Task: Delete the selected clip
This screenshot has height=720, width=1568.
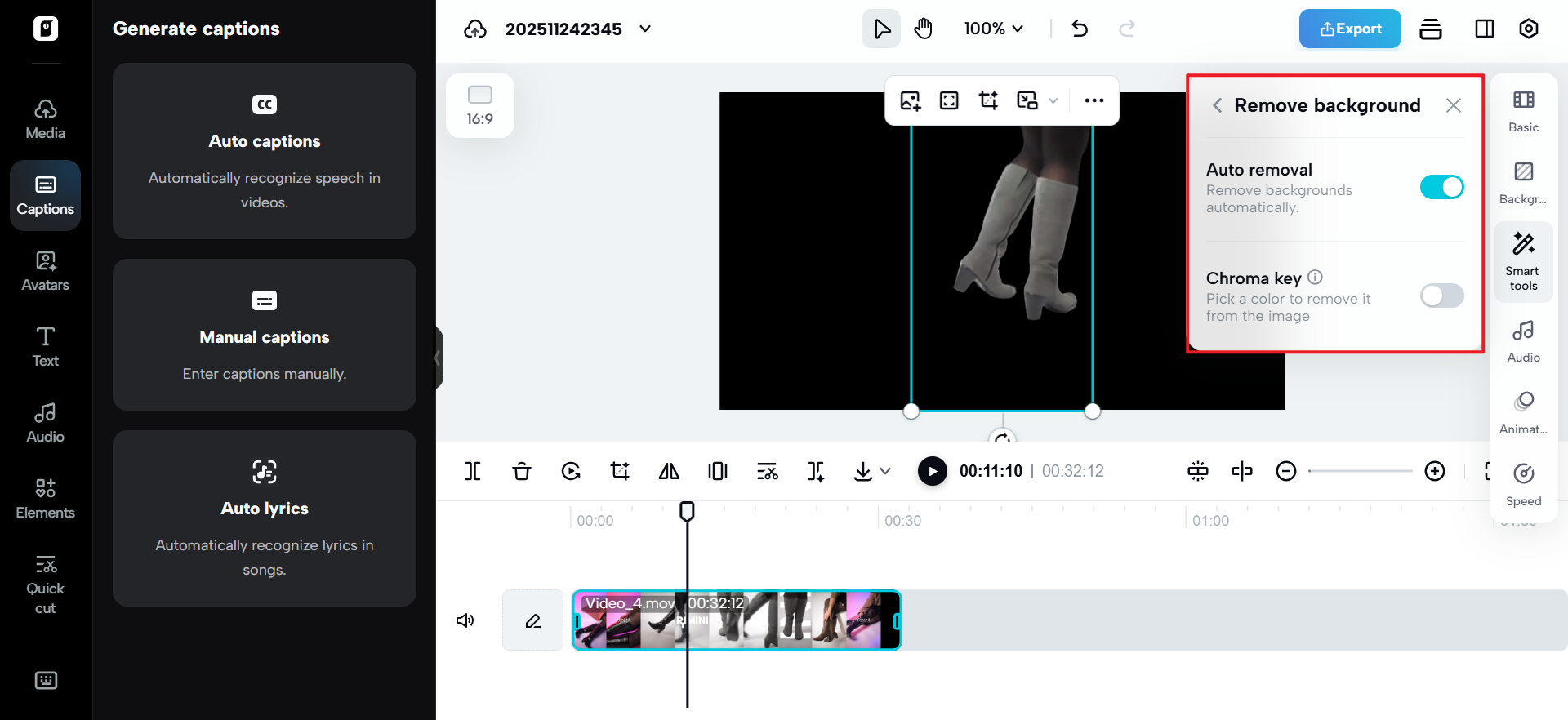Action: click(522, 471)
